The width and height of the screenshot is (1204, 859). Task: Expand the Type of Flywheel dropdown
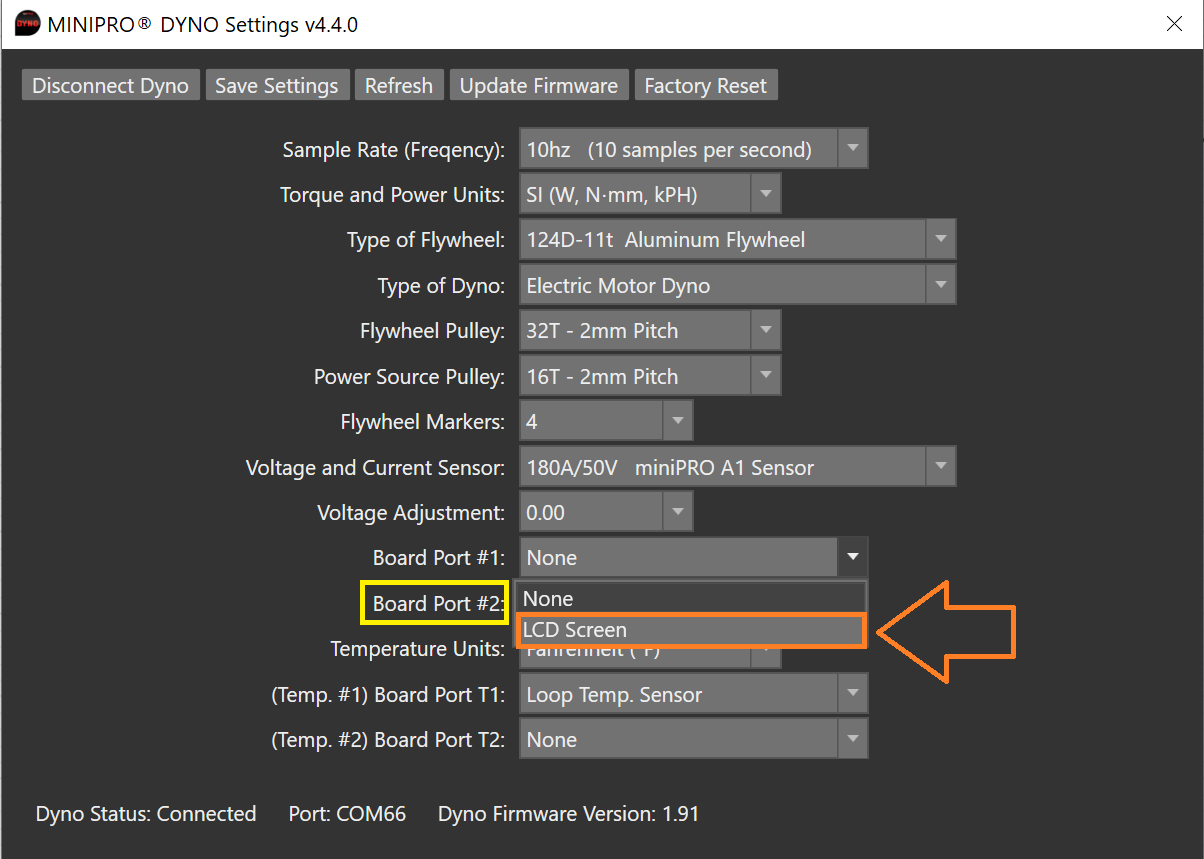(x=738, y=240)
